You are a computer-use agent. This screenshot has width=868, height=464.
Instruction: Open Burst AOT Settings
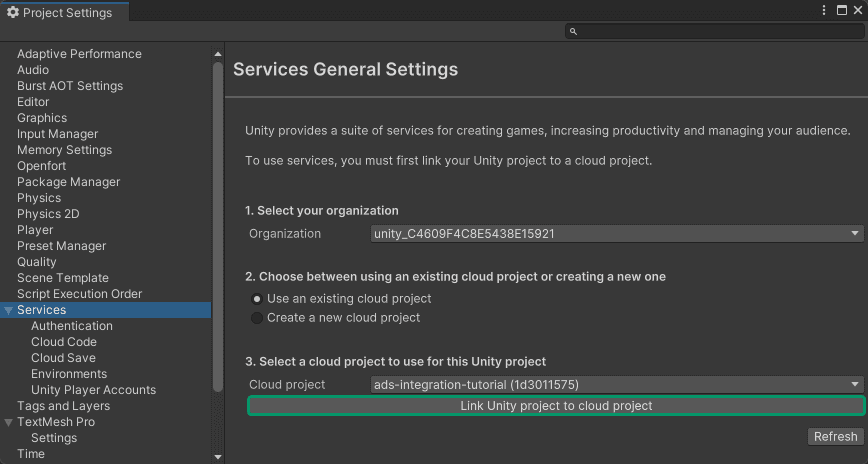tap(70, 86)
